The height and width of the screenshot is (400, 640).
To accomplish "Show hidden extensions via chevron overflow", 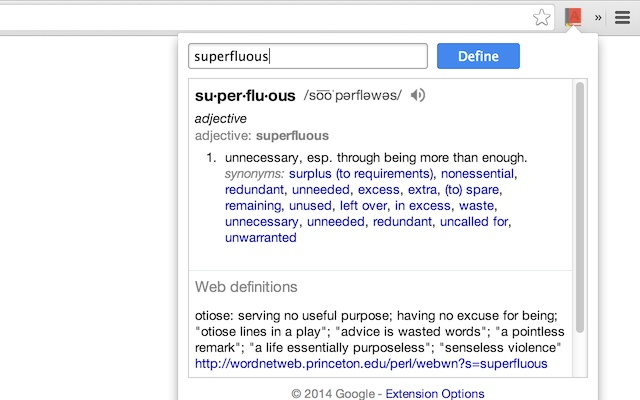I will (x=598, y=18).
